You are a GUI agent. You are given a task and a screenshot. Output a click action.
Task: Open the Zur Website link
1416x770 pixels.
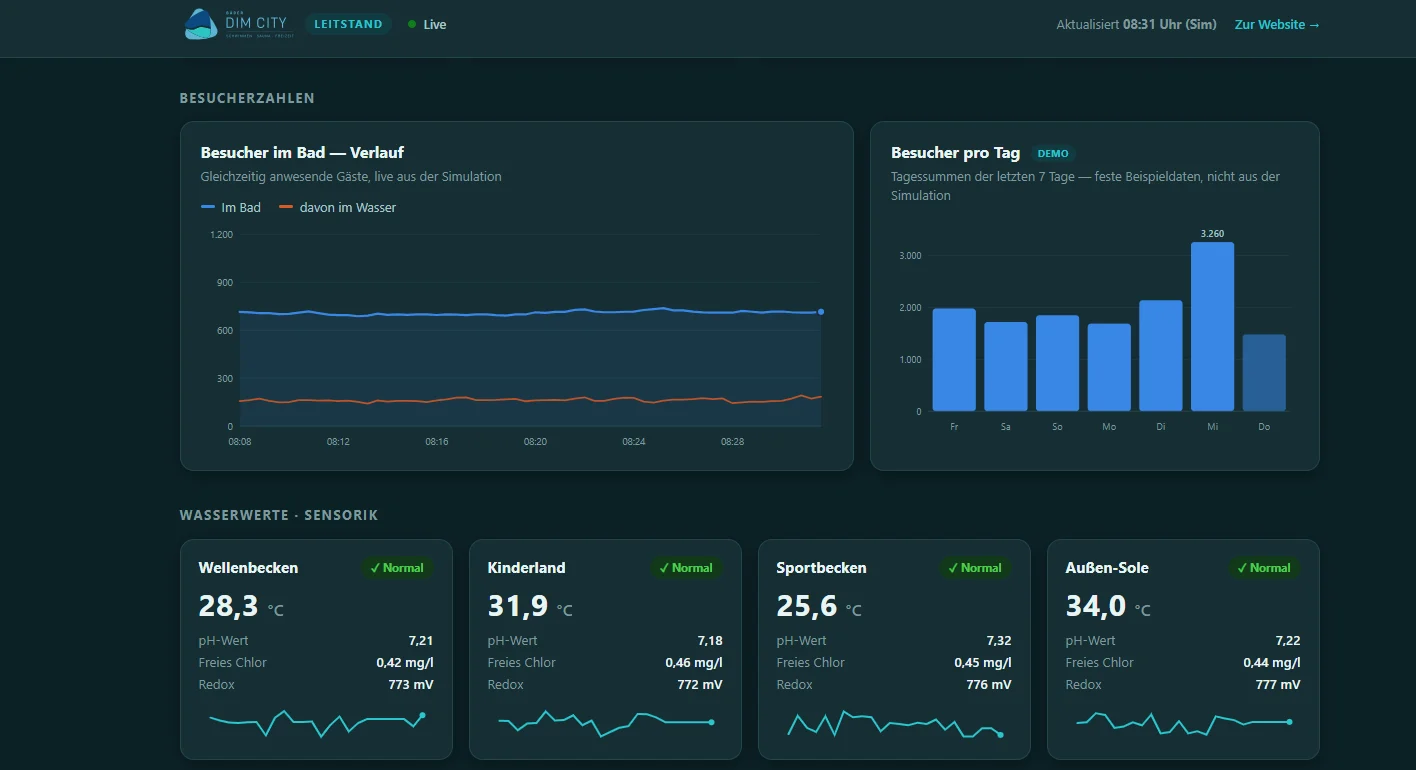pyautogui.click(x=1277, y=25)
